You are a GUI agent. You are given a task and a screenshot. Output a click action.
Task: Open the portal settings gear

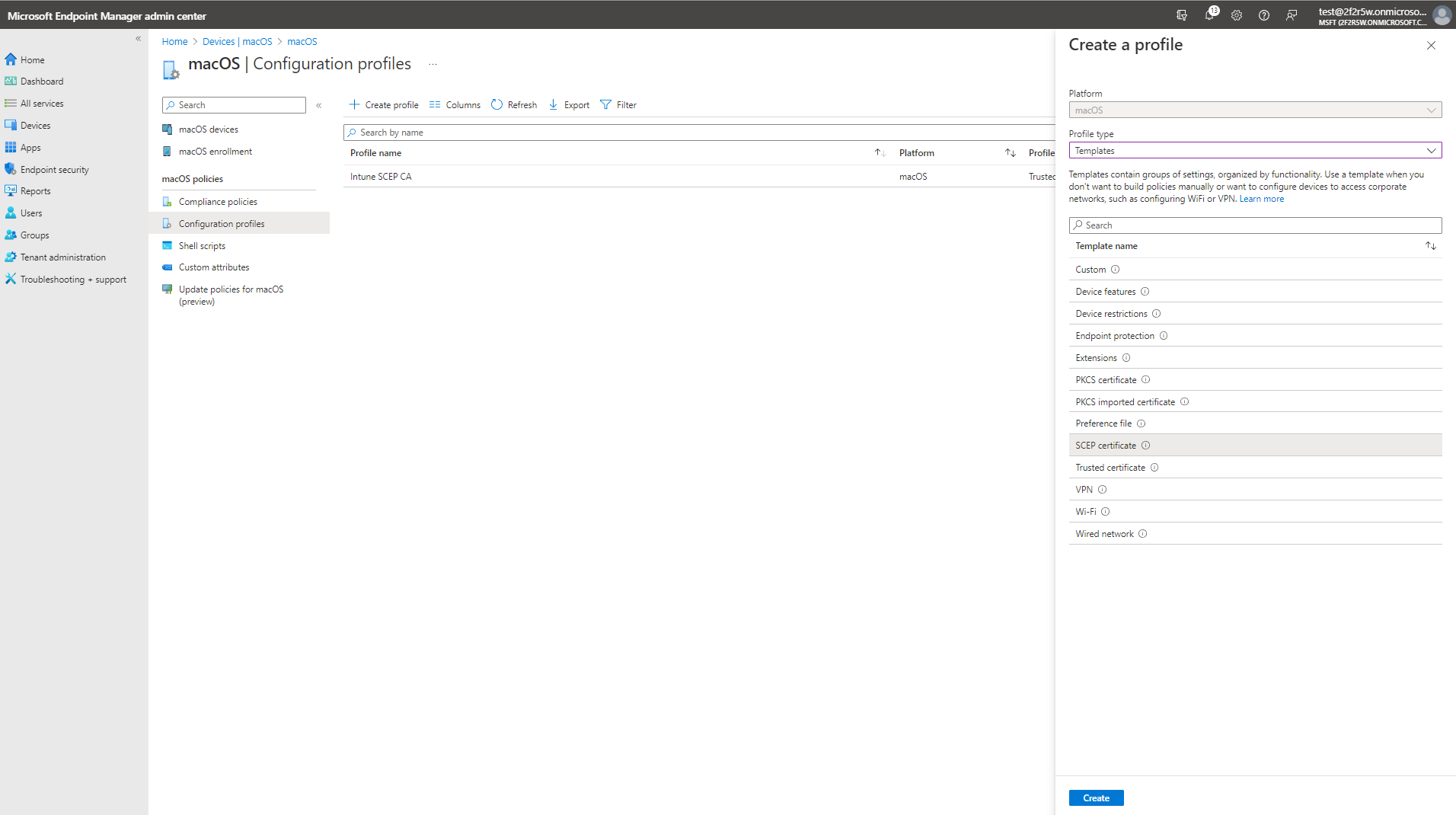[1237, 15]
